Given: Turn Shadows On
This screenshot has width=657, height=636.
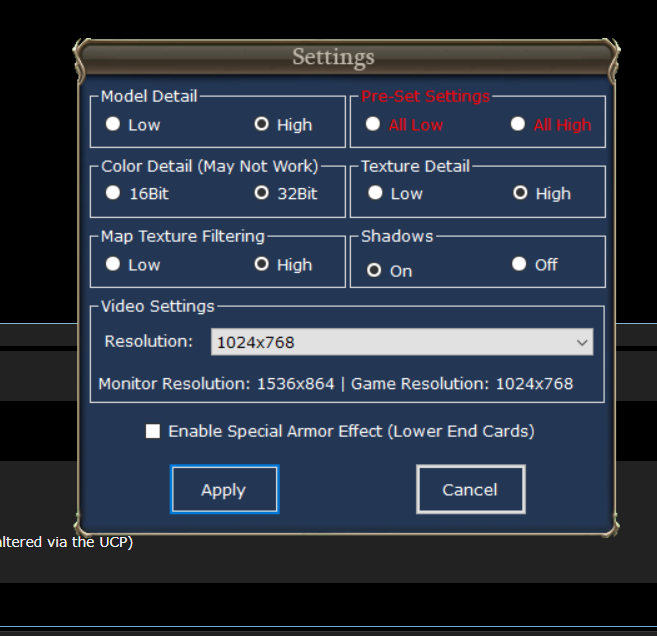Looking at the screenshot, I should 374,270.
